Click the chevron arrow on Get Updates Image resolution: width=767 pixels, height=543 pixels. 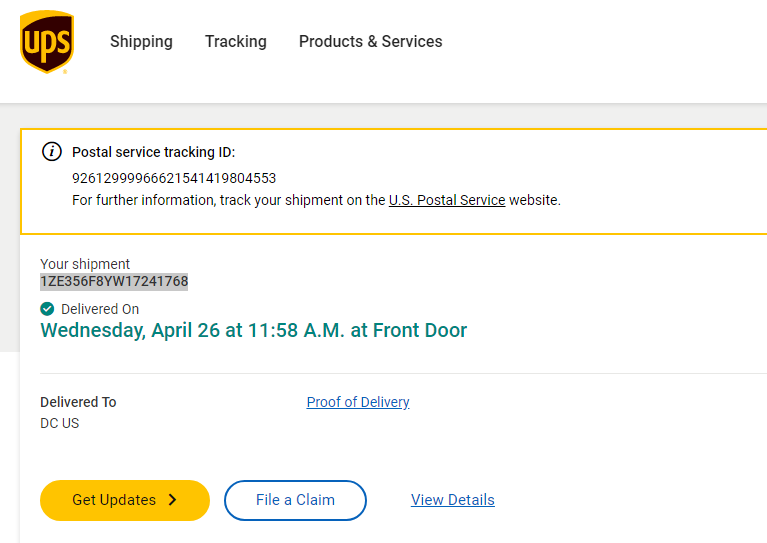pyautogui.click(x=172, y=500)
